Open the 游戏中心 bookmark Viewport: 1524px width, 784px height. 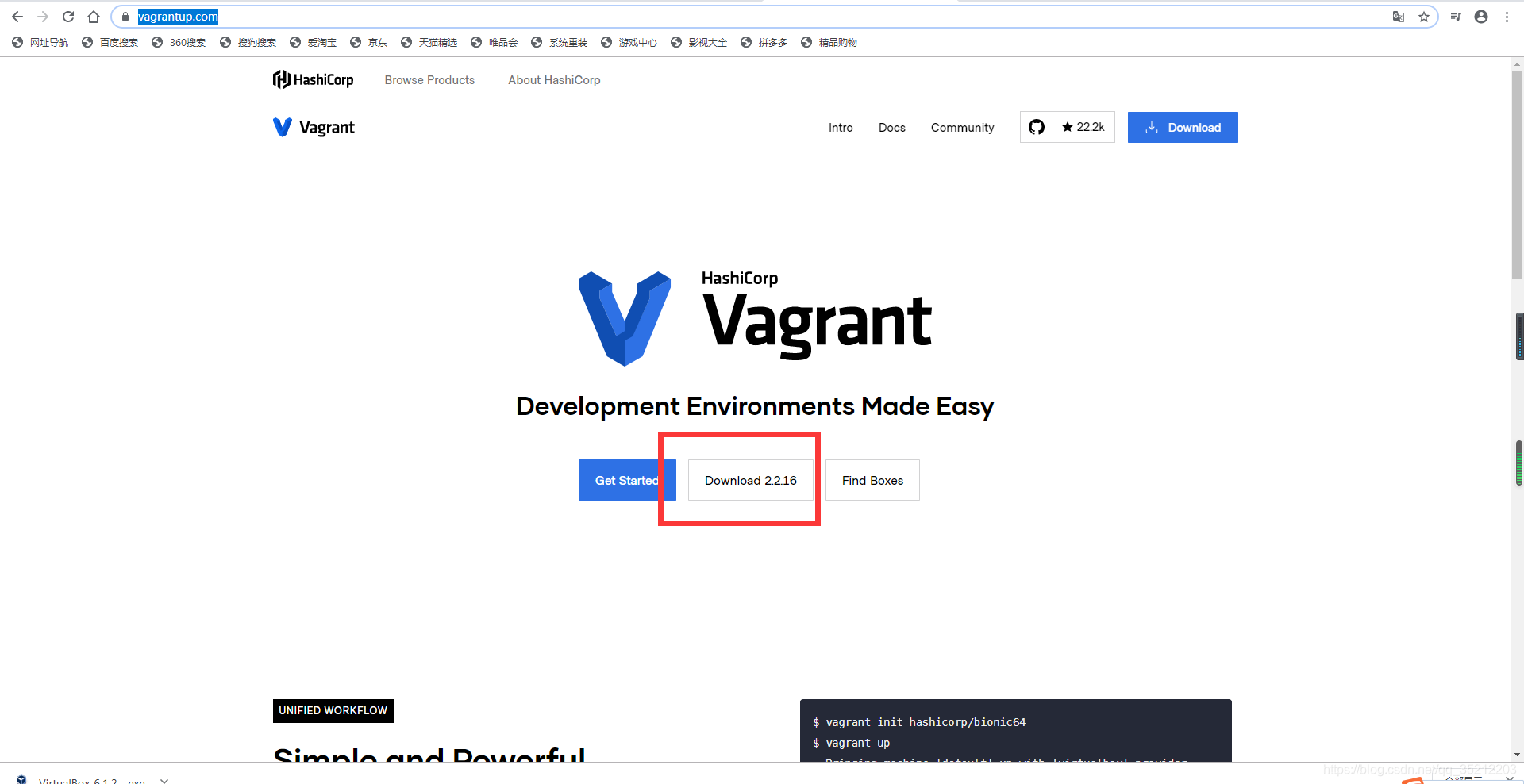pos(629,42)
